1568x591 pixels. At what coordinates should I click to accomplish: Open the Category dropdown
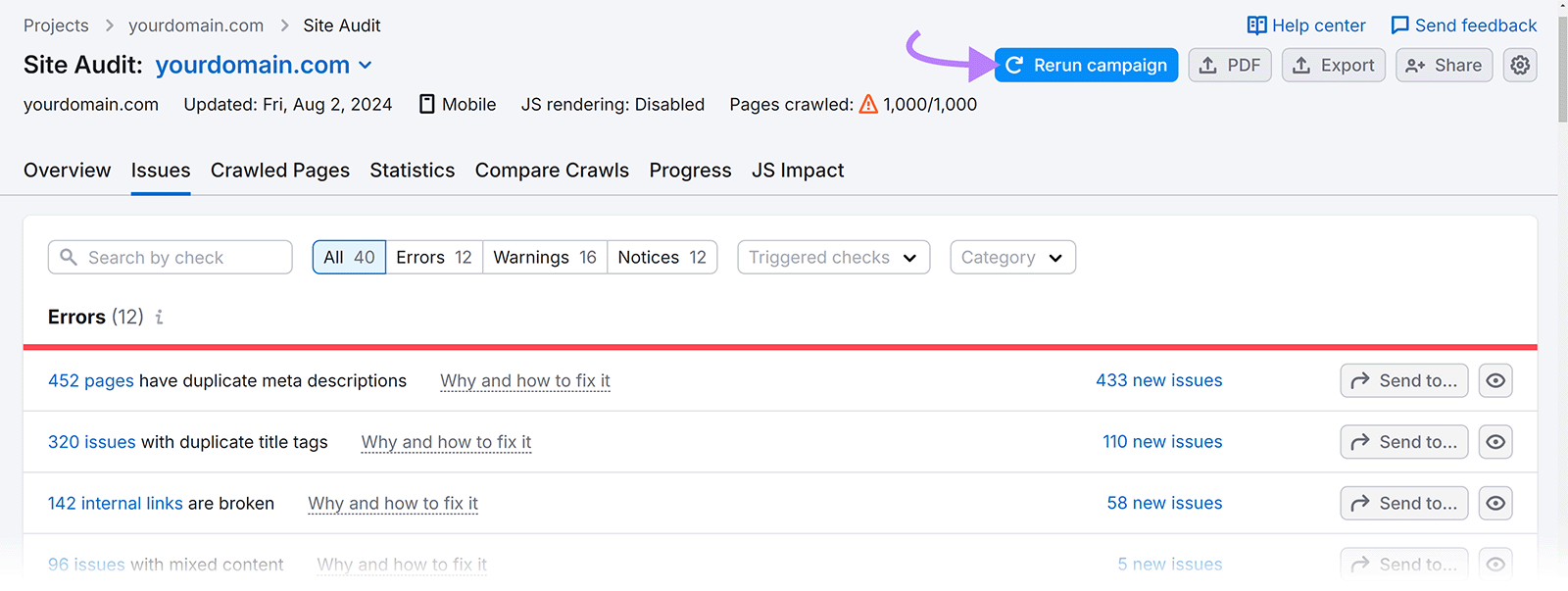1012,257
